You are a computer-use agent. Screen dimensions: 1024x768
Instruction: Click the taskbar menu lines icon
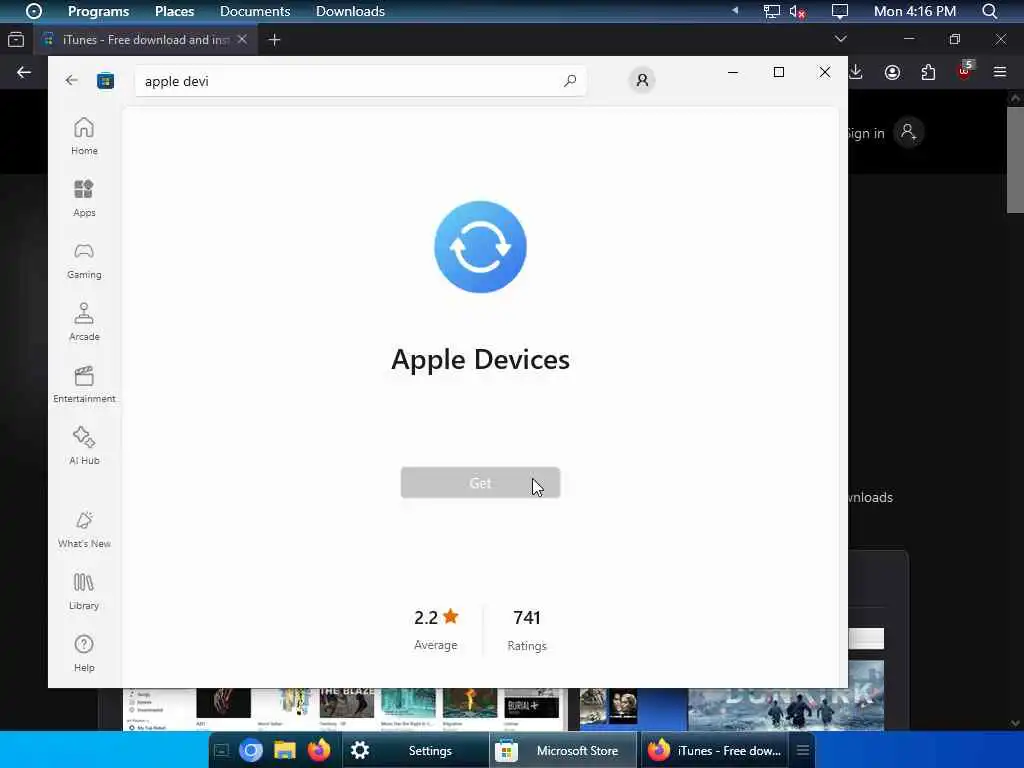coord(803,750)
